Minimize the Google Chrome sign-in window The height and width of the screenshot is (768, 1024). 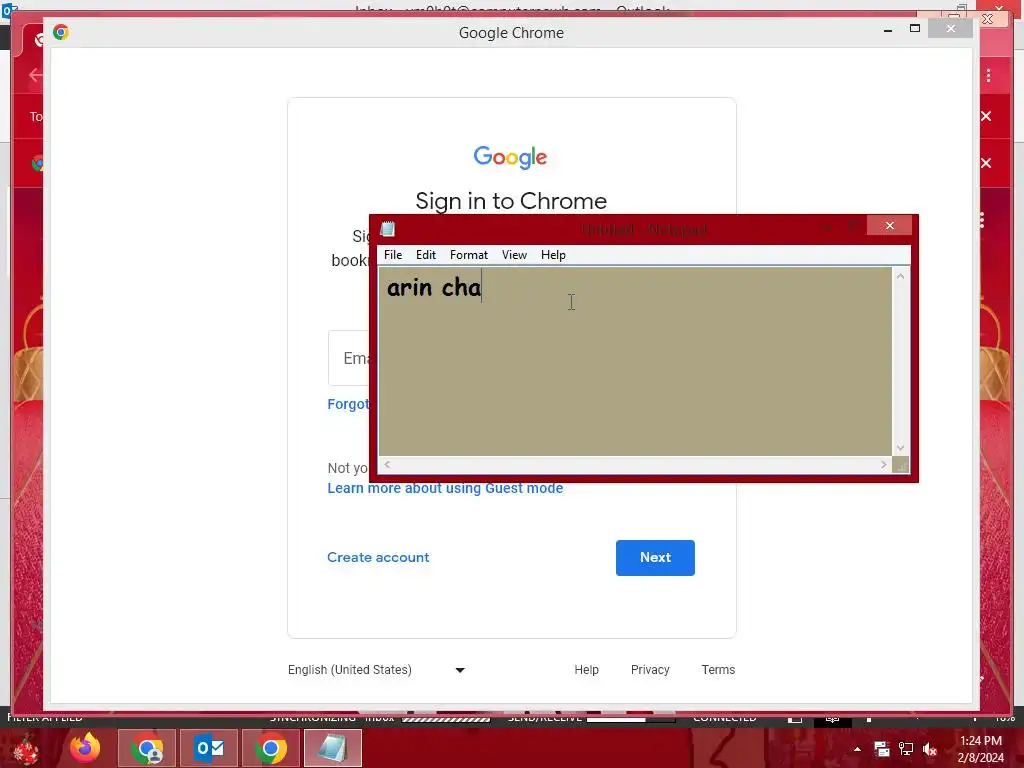coord(888,29)
